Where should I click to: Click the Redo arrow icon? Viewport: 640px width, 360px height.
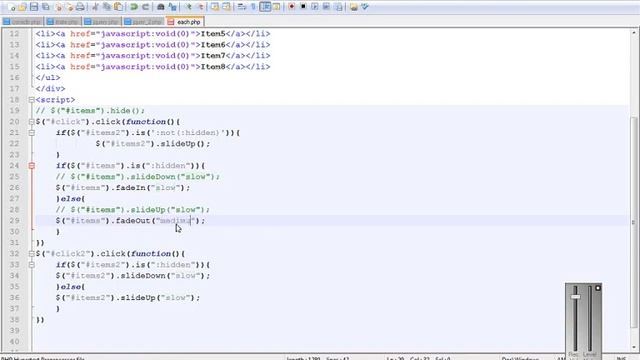(145, 7)
